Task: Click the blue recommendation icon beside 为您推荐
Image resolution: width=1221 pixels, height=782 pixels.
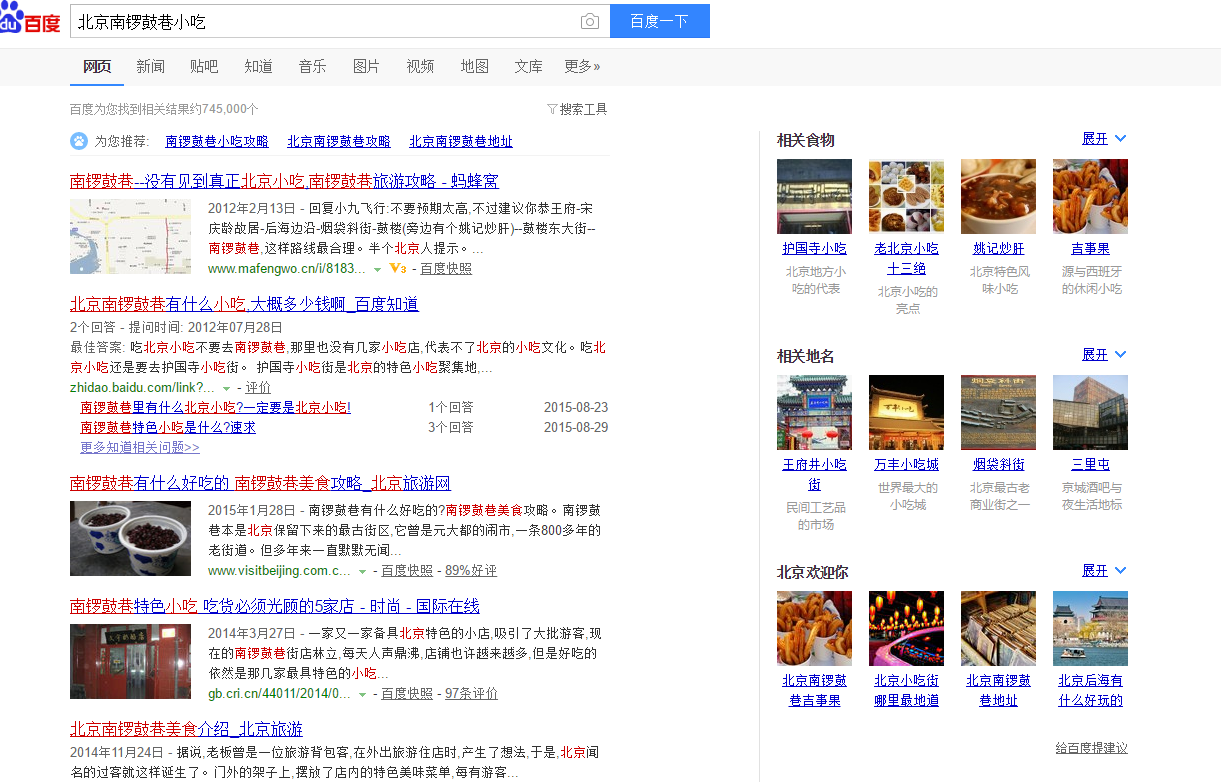Action: coord(79,141)
